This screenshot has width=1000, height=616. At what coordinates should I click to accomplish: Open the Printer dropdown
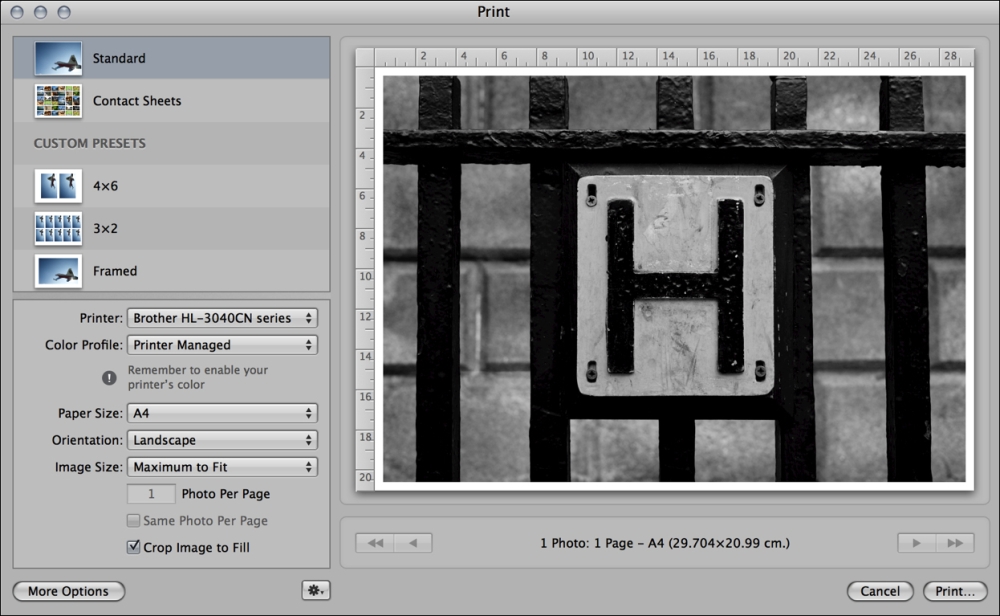(222, 318)
